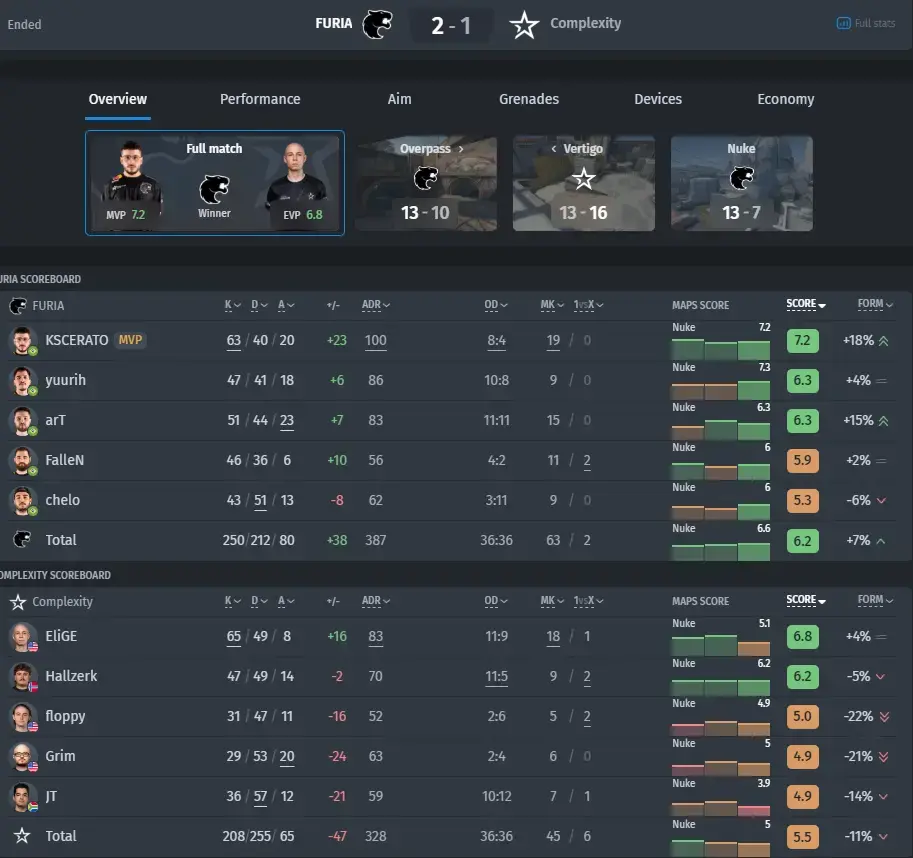Click KSCERATO's player avatar
Screen dimensions: 913x858
(x=22, y=341)
